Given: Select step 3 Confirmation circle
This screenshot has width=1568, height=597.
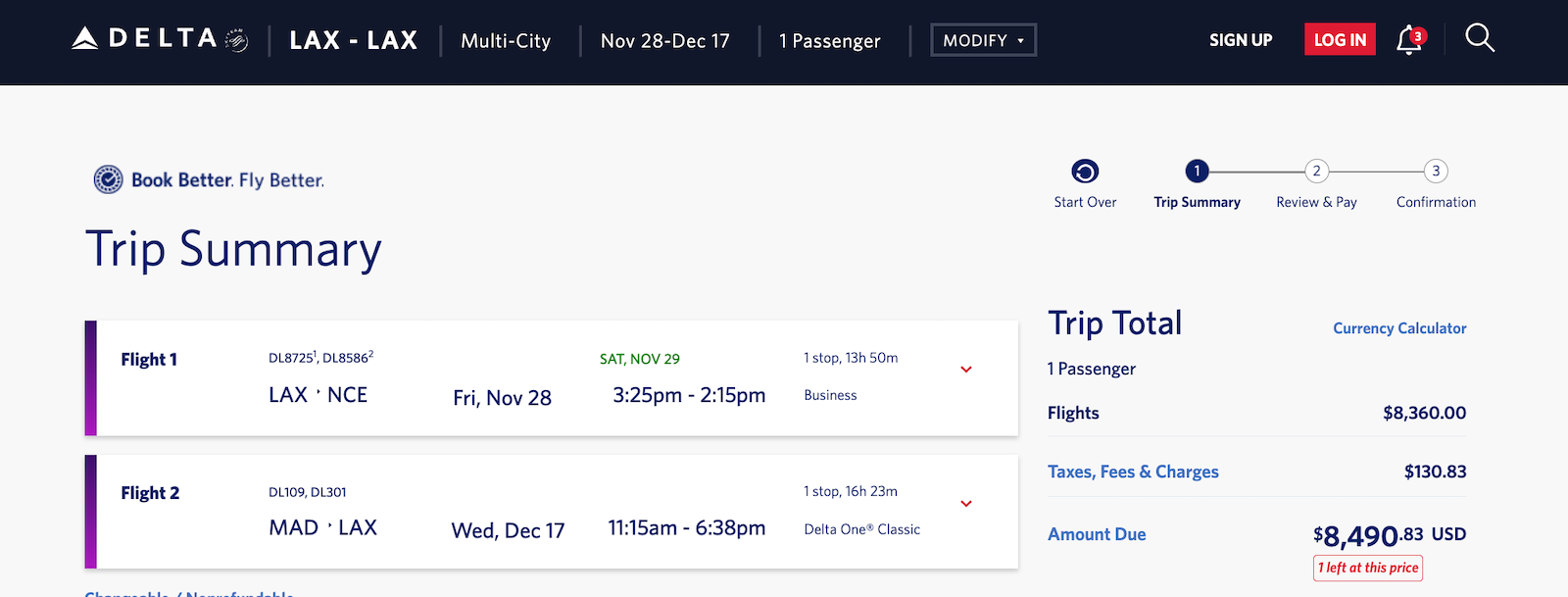Looking at the screenshot, I should 1436,172.
